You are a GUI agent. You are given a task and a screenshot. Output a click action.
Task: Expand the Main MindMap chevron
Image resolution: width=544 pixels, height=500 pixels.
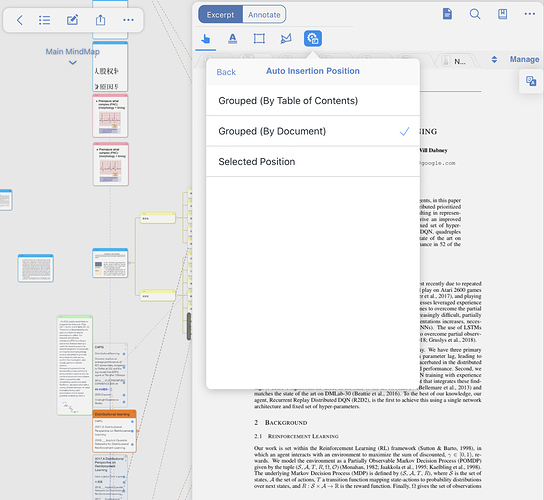click(x=73, y=63)
